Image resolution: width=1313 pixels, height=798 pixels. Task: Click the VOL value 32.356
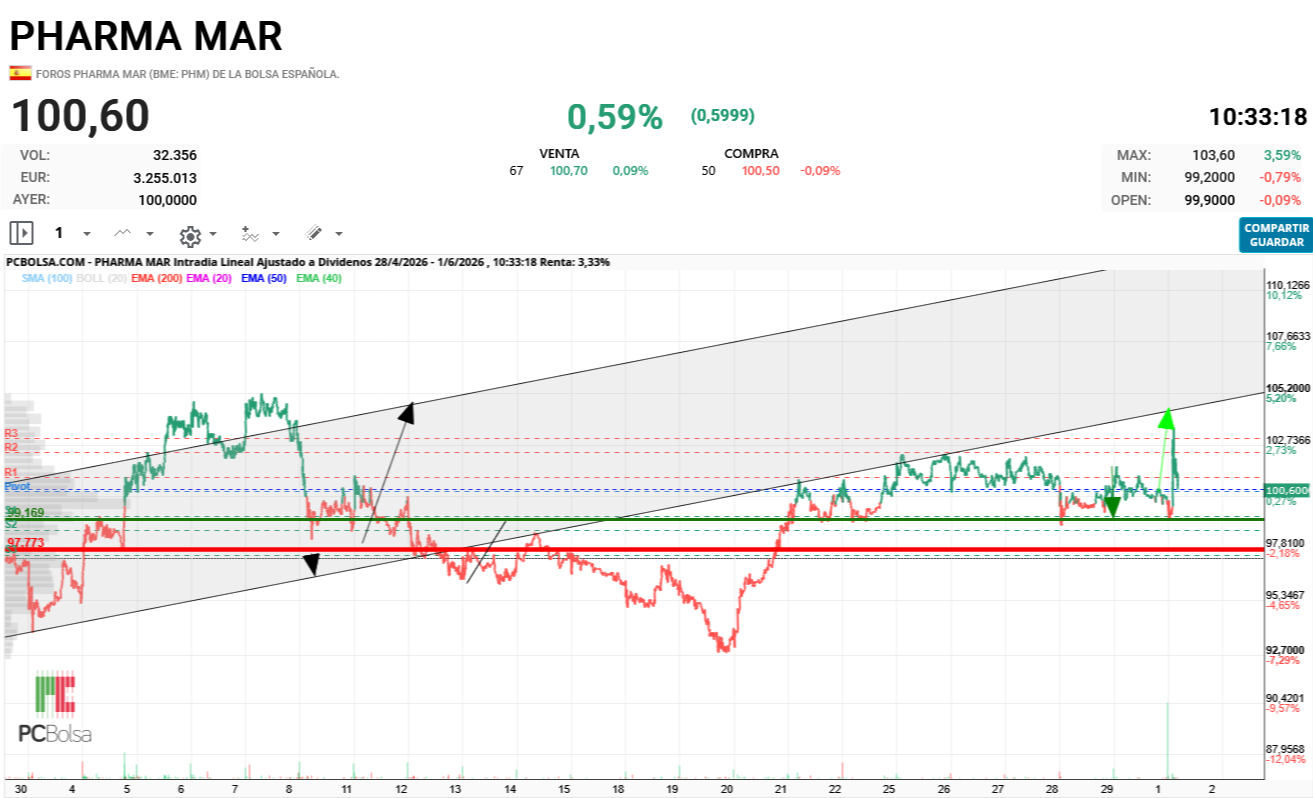pyautogui.click(x=175, y=155)
